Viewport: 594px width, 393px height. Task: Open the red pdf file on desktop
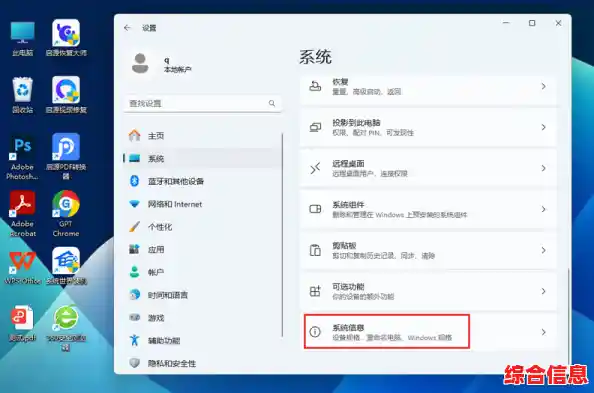point(22,323)
